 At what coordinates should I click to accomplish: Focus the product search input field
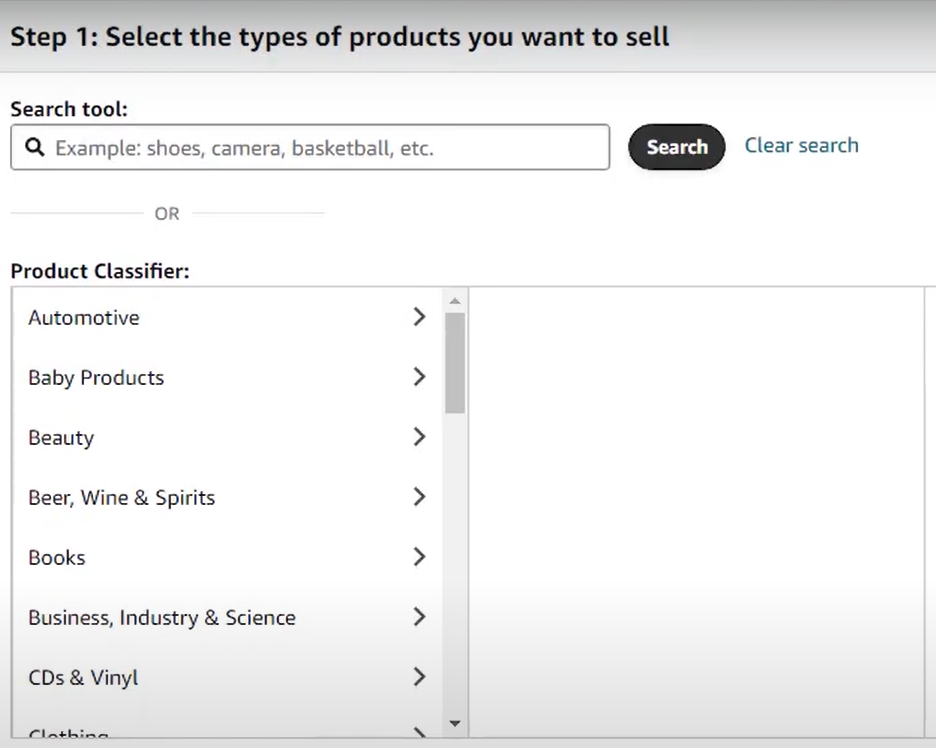pyautogui.click(x=310, y=147)
